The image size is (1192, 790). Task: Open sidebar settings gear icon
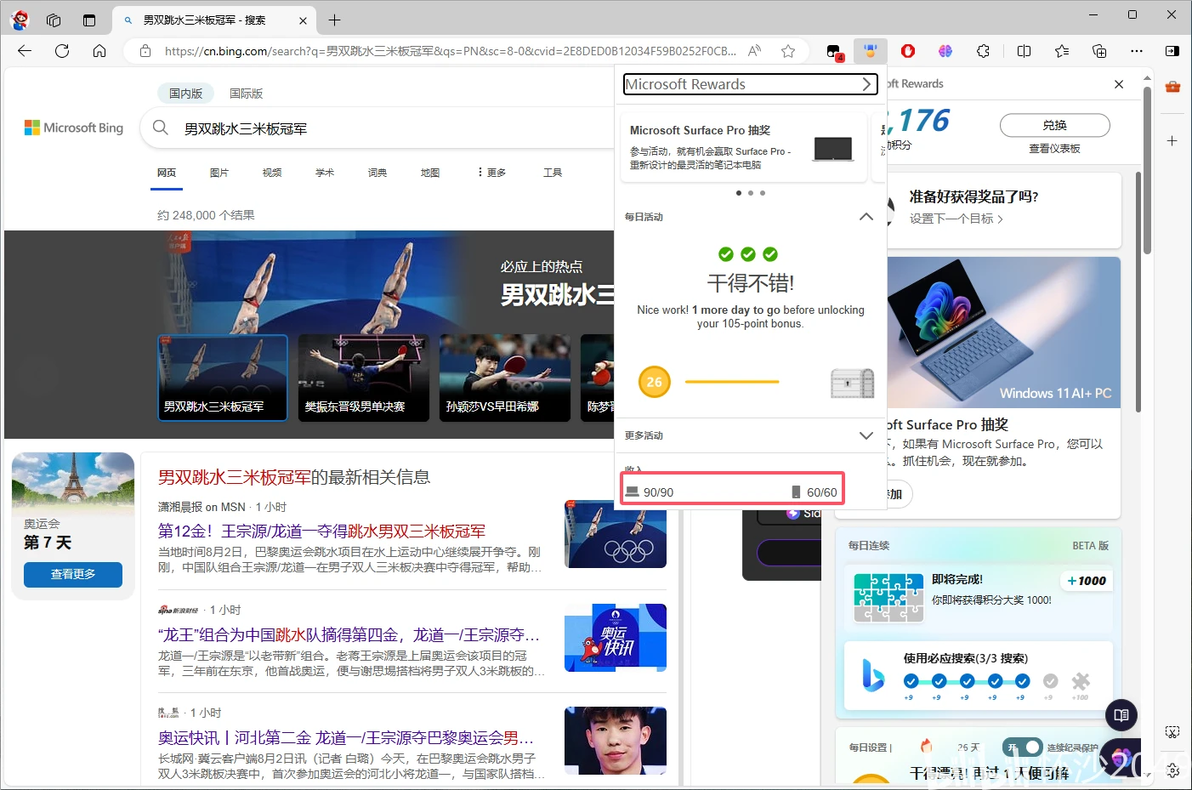[x=1172, y=769]
